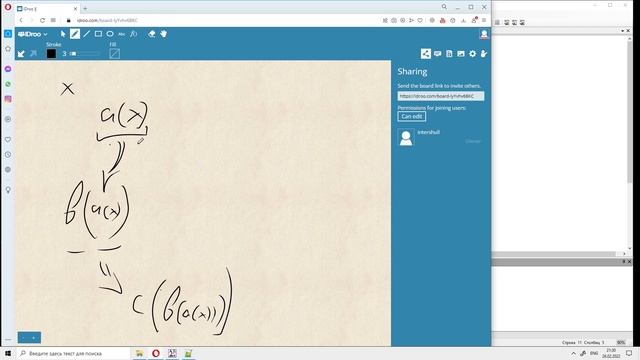Choose the Select arrow tool
Image resolution: width=640 pixels, height=360 pixels.
coord(63,34)
